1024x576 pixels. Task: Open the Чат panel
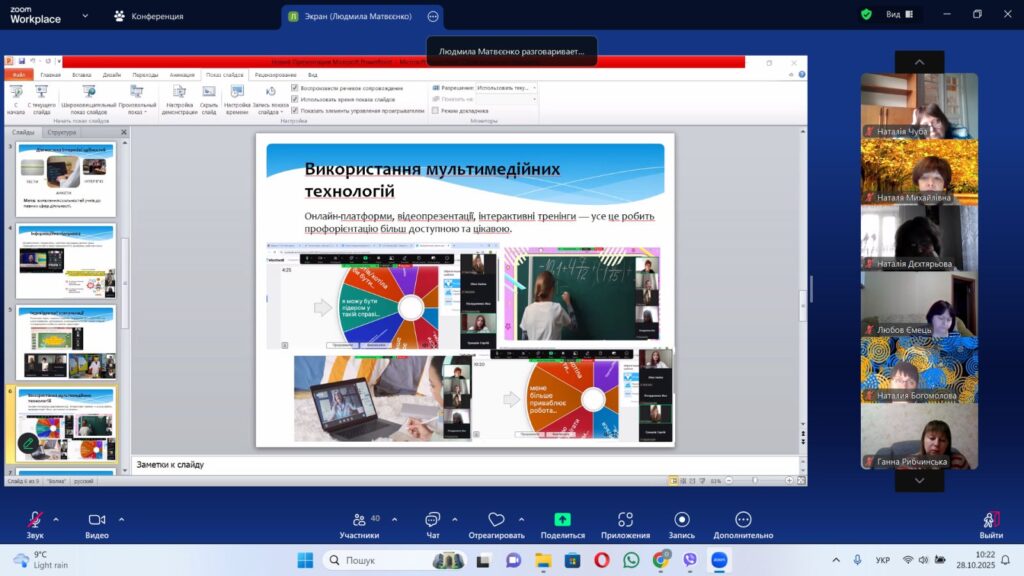click(x=432, y=520)
